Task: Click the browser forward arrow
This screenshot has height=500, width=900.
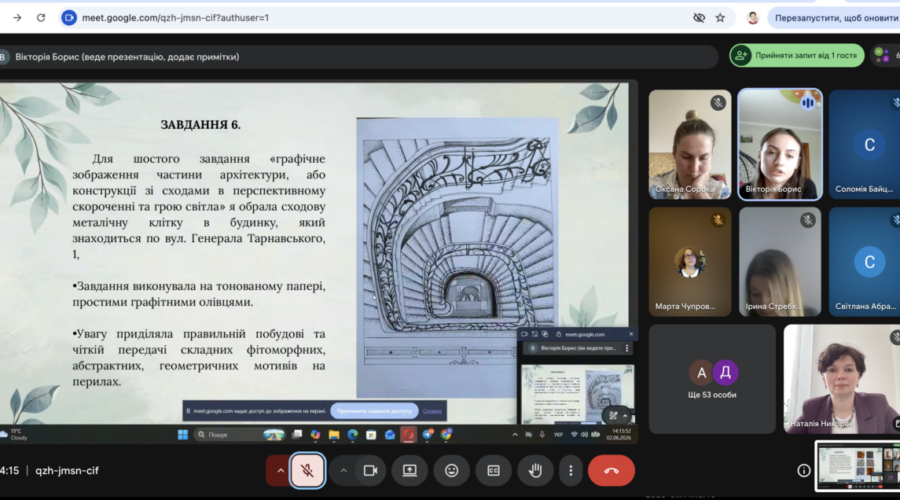Action: tap(17, 18)
